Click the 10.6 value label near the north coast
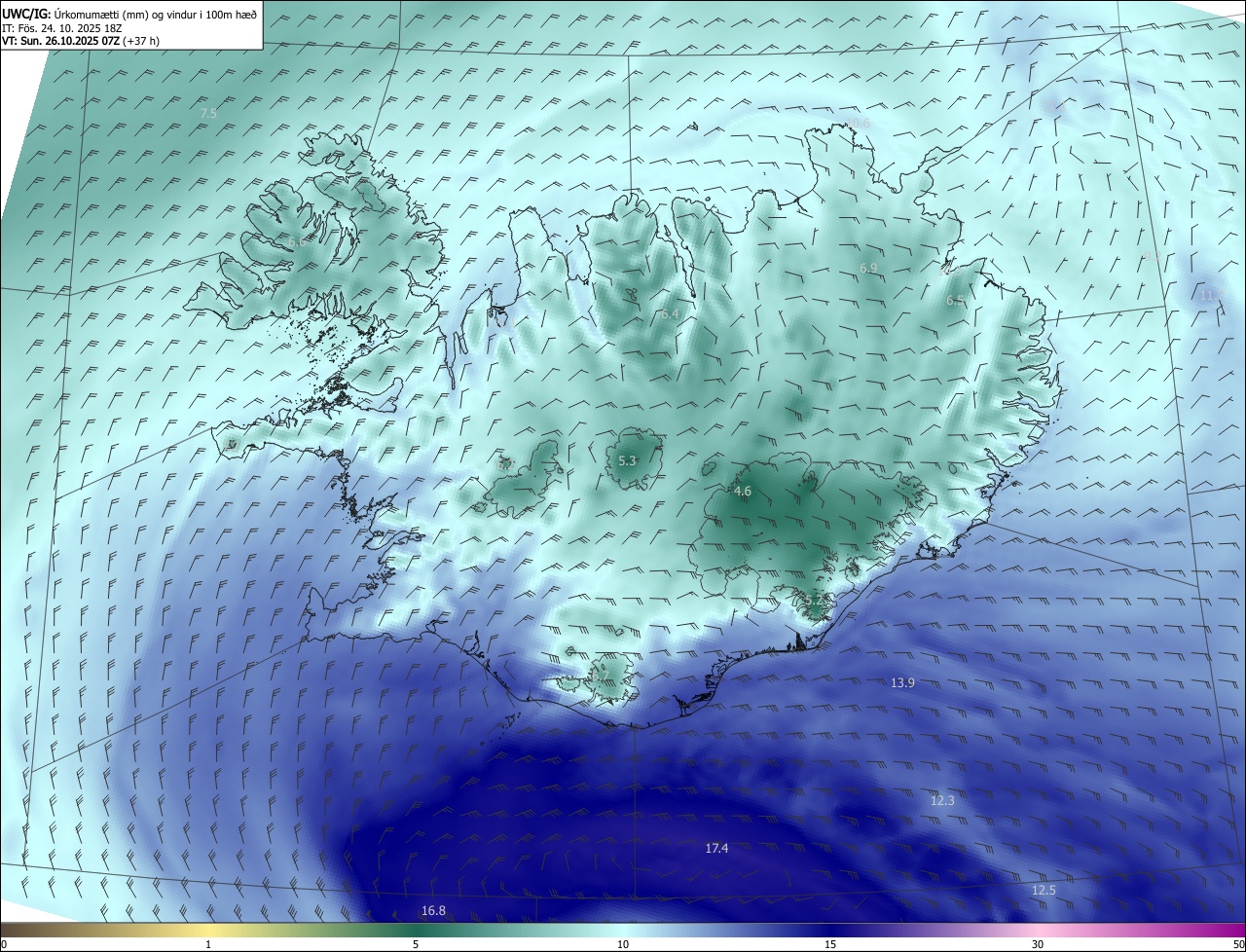The image size is (1246, 952). (858, 123)
